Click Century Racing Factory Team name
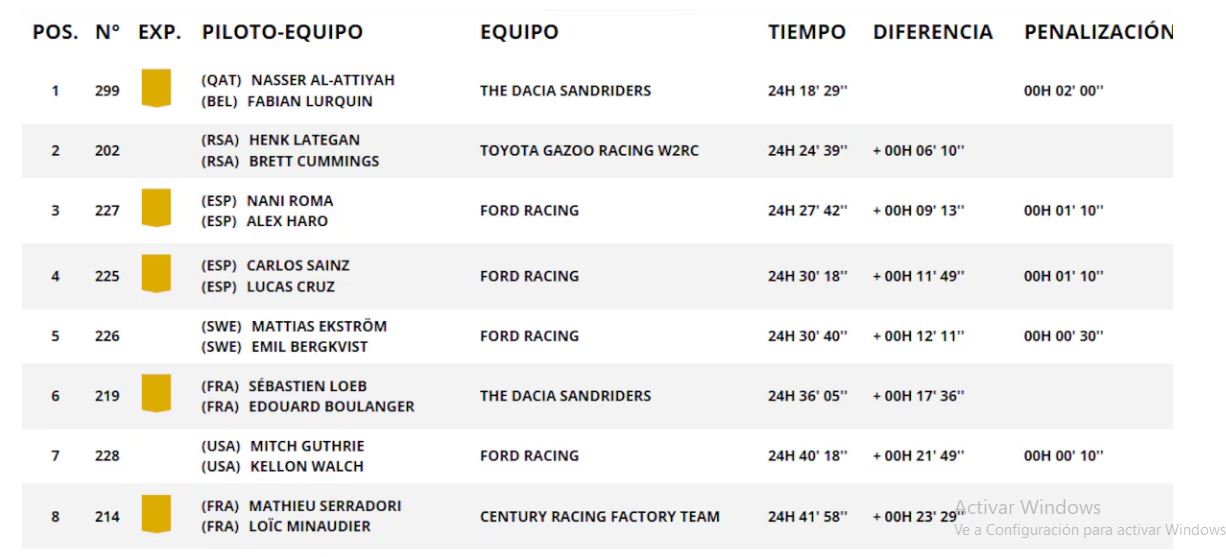The height and width of the screenshot is (557, 1226). pos(599,517)
